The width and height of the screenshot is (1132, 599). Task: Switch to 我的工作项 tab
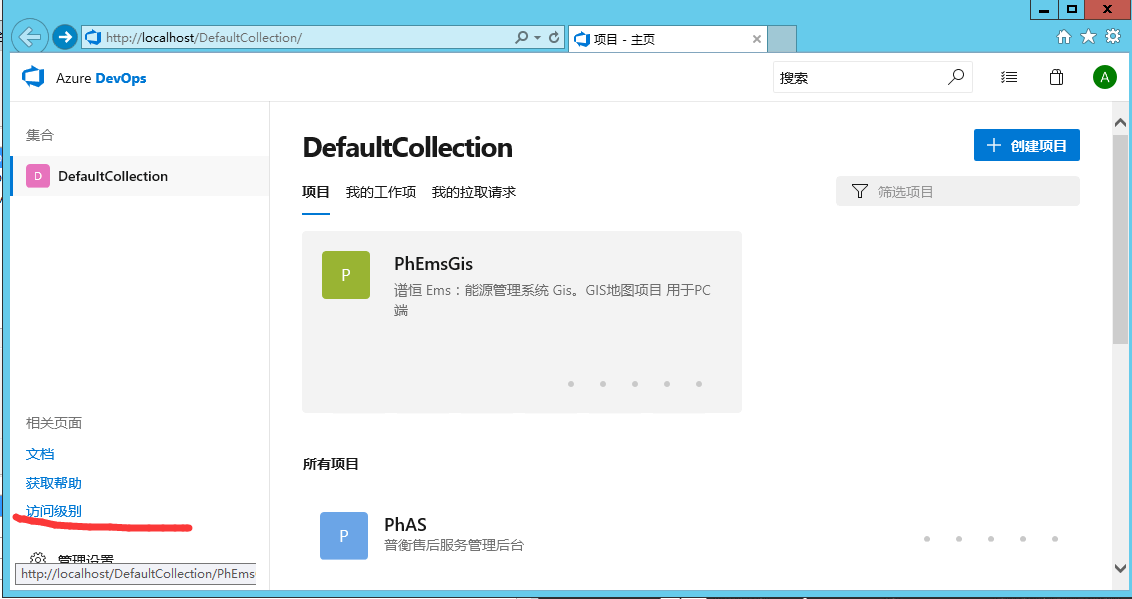[x=381, y=192]
